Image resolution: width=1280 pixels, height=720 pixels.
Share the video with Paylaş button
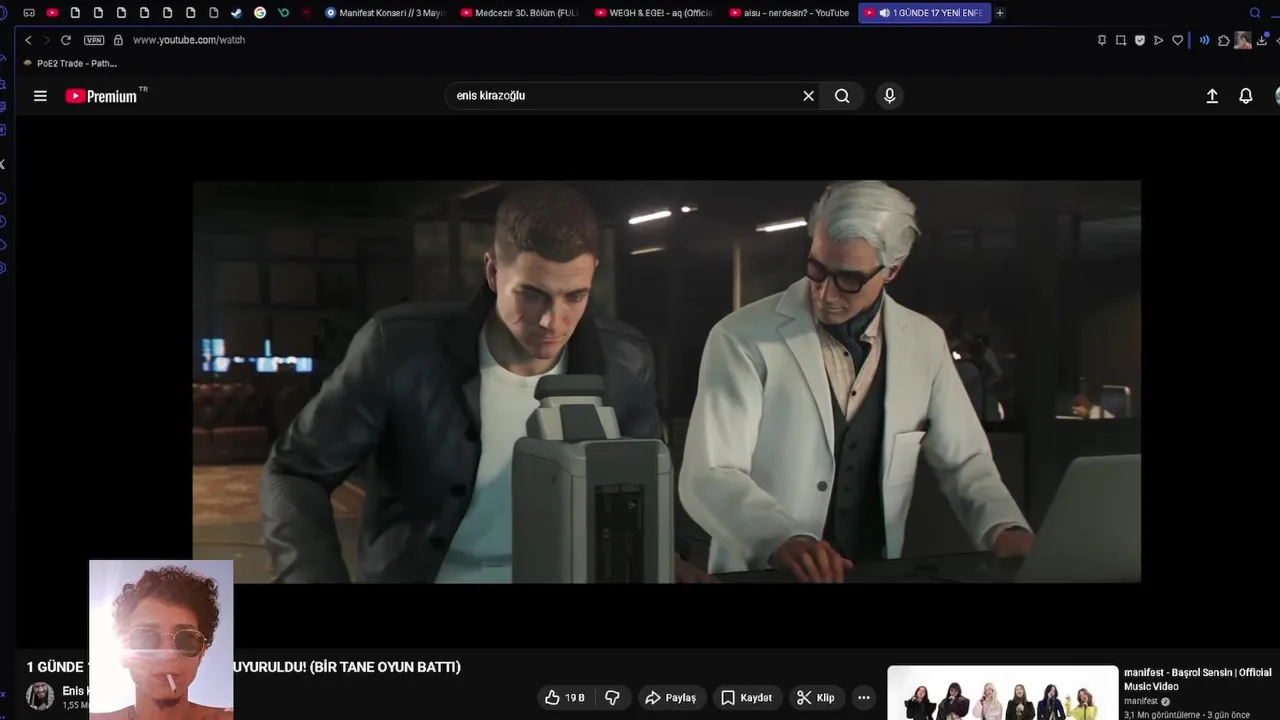[670, 698]
